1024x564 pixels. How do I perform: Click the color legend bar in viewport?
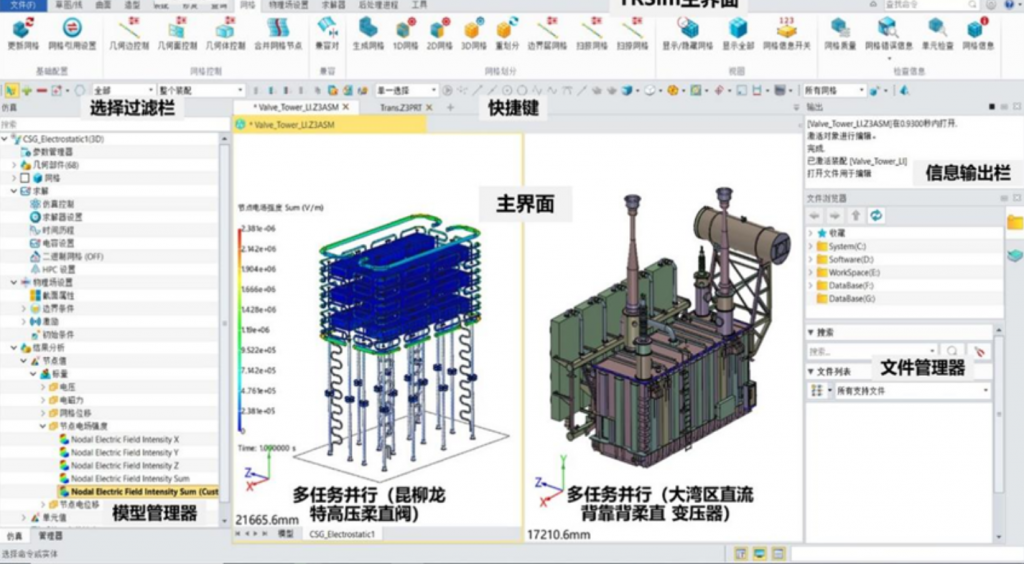[x=240, y=328]
